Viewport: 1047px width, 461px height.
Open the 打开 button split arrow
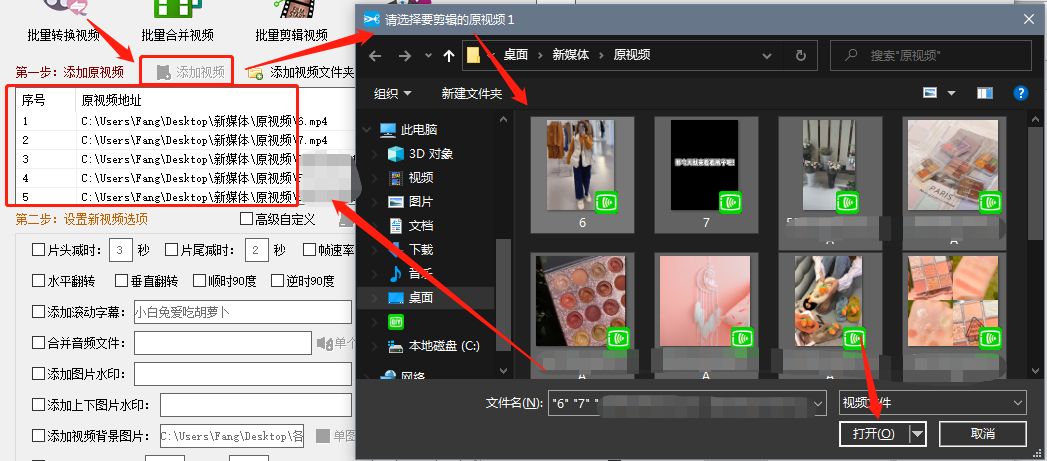[x=919, y=434]
